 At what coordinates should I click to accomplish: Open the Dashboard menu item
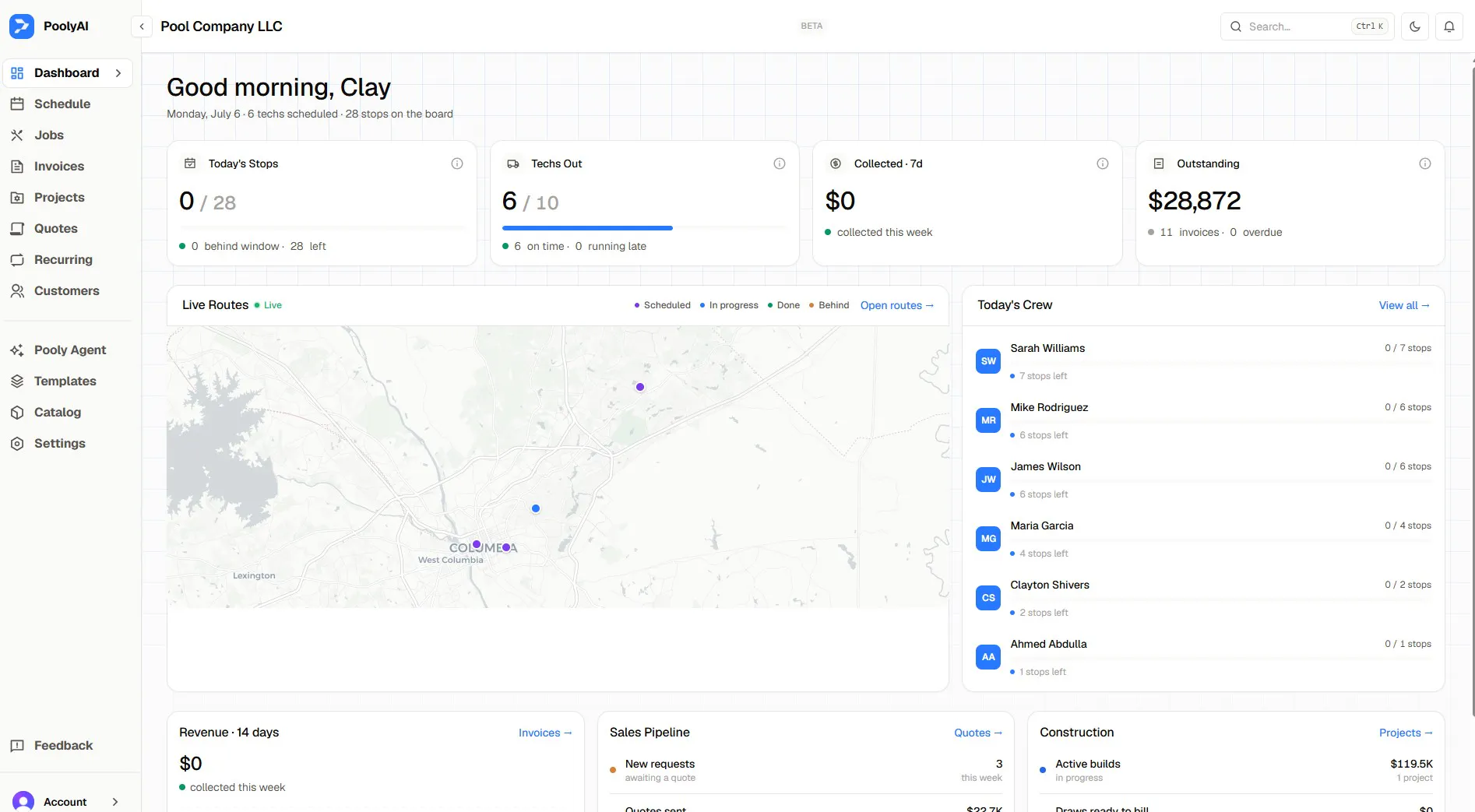(x=68, y=73)
